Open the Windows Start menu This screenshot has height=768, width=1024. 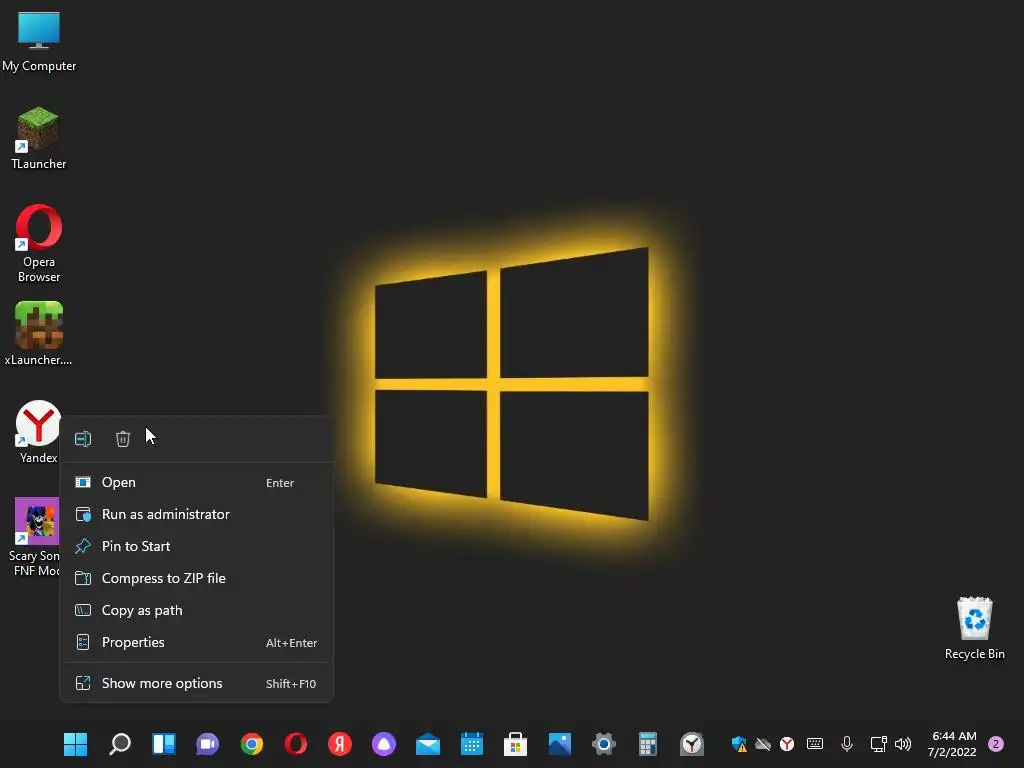coord(76,744)
